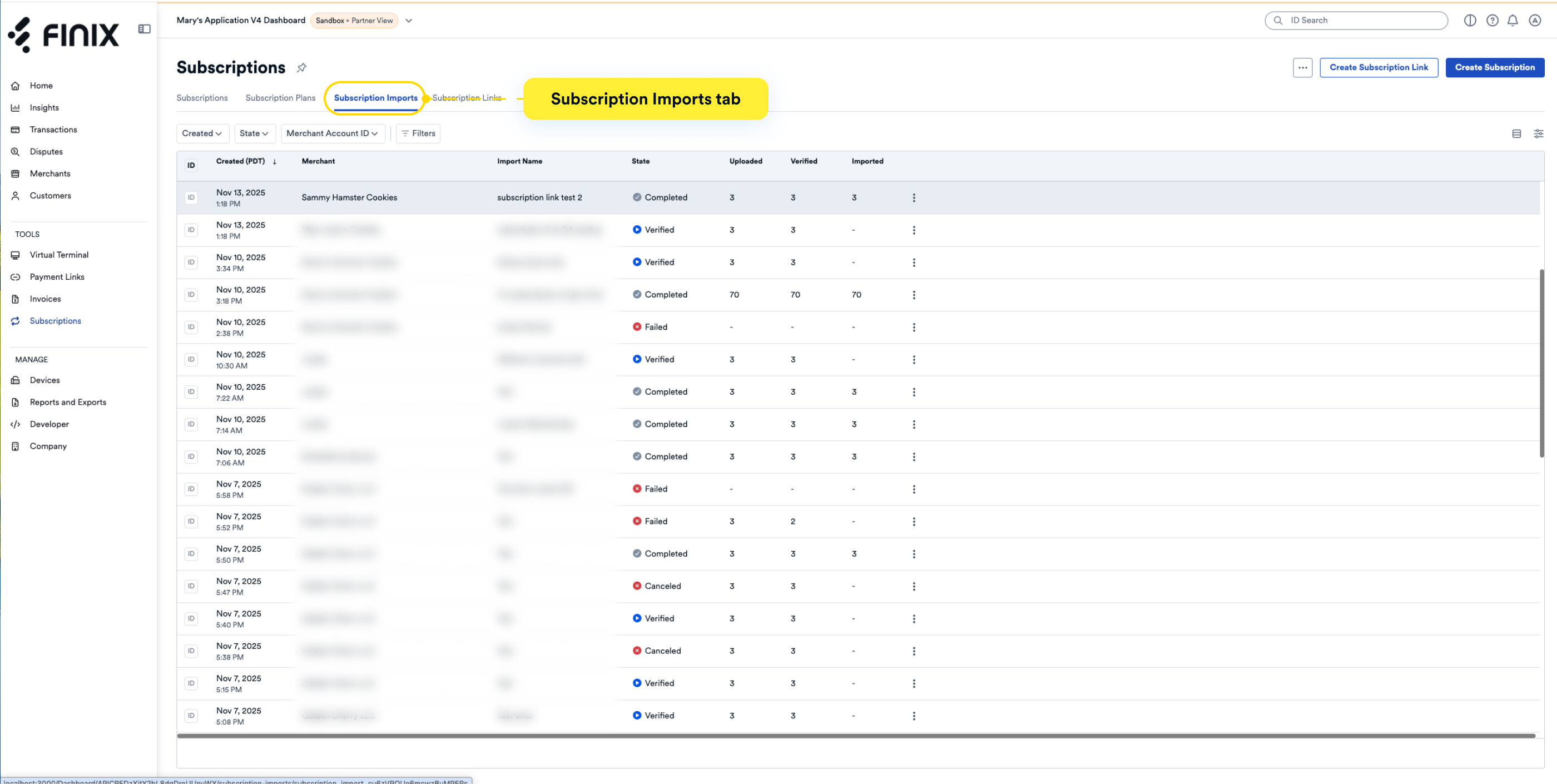Pin the Subscriptions page
The image size is (1557, 784).
tap(301, 68)
